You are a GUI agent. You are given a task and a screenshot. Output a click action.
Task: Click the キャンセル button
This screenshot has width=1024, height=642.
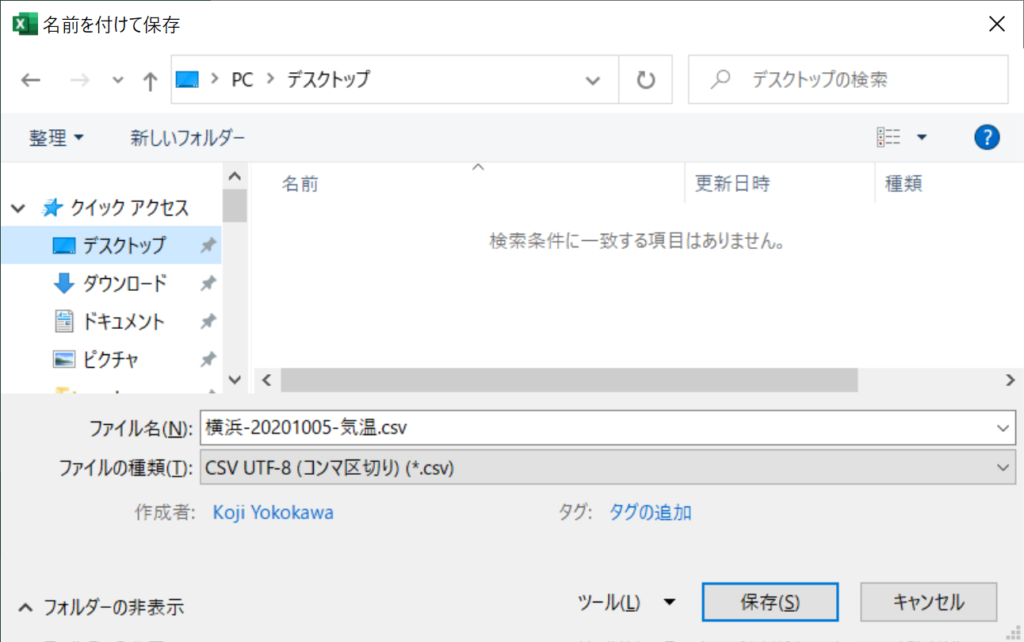coord(928,602)
